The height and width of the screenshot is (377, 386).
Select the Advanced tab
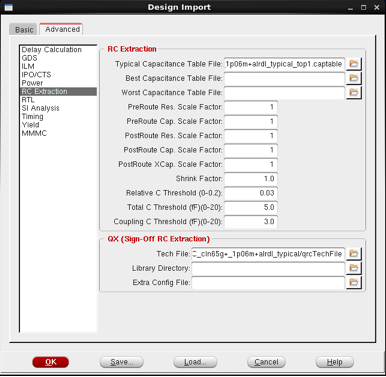coord(62,29)
